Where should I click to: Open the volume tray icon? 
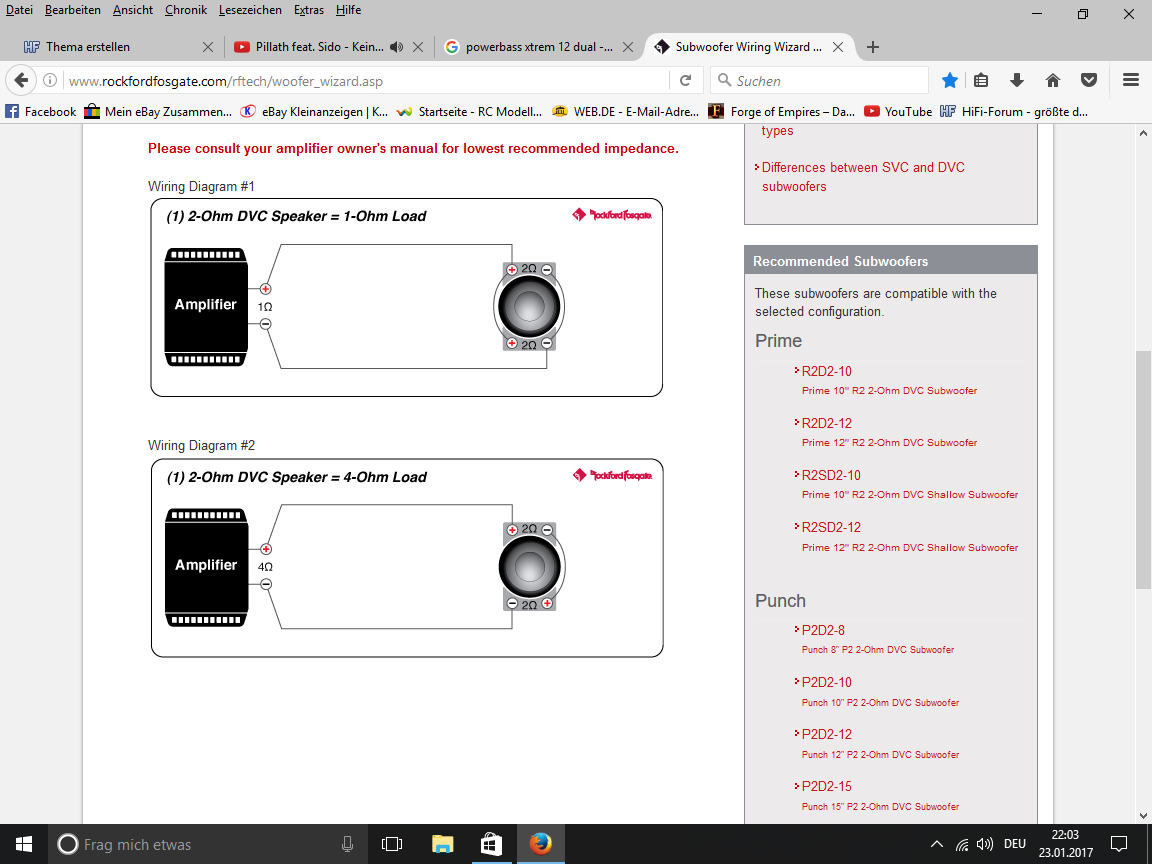pyautogui.click(x=984, y=844)
